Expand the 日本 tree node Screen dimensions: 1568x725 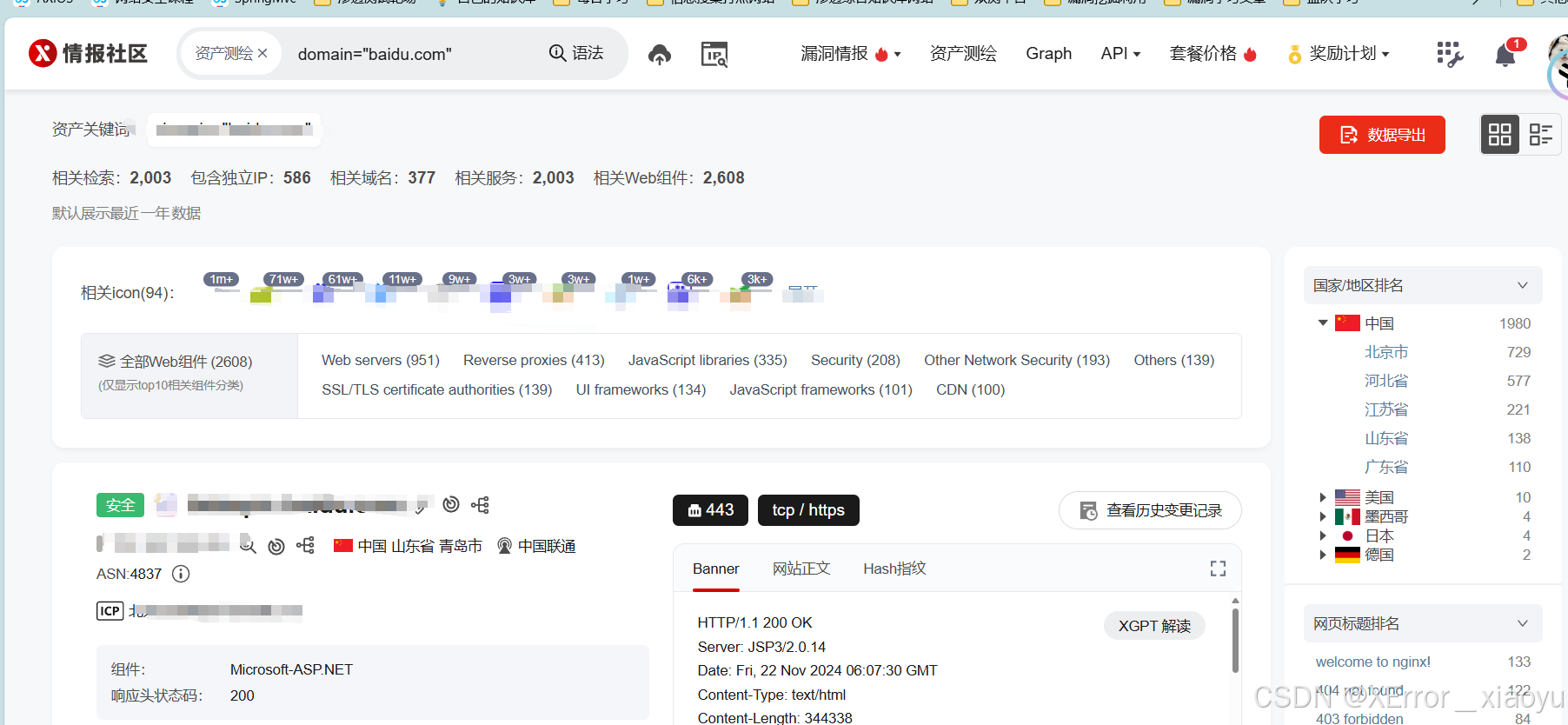[1323, 535]
